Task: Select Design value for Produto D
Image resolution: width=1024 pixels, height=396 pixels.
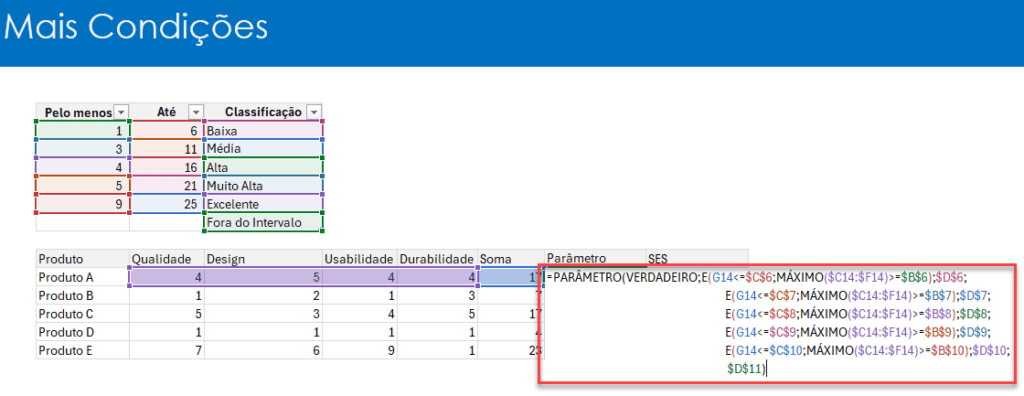Action: coord(264,332)
